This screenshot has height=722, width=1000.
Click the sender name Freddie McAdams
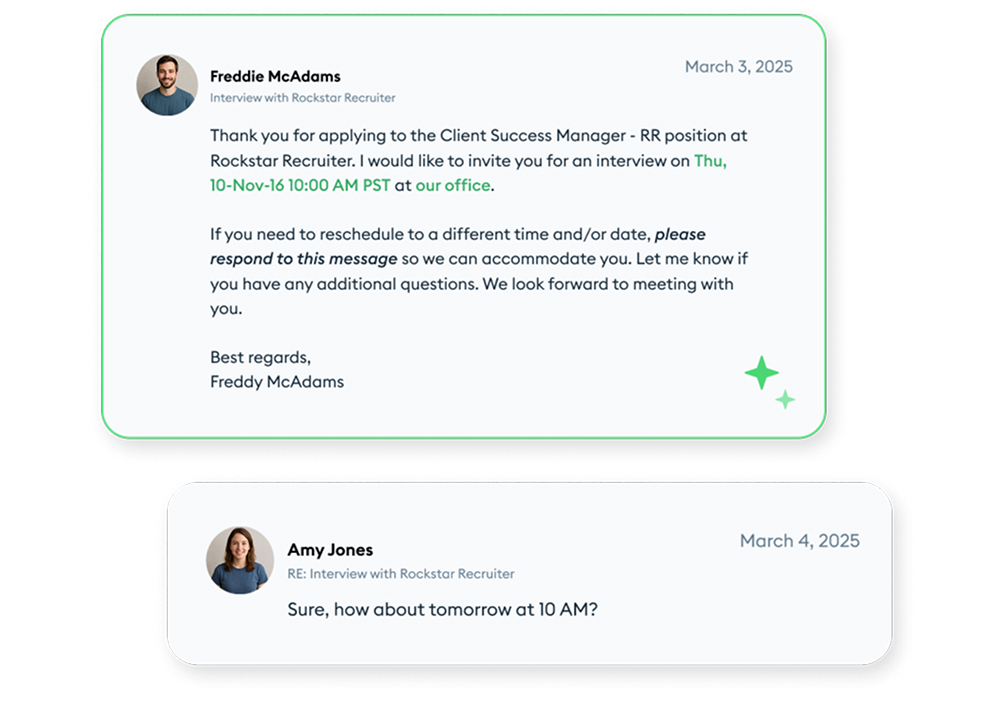click(275, 76)
